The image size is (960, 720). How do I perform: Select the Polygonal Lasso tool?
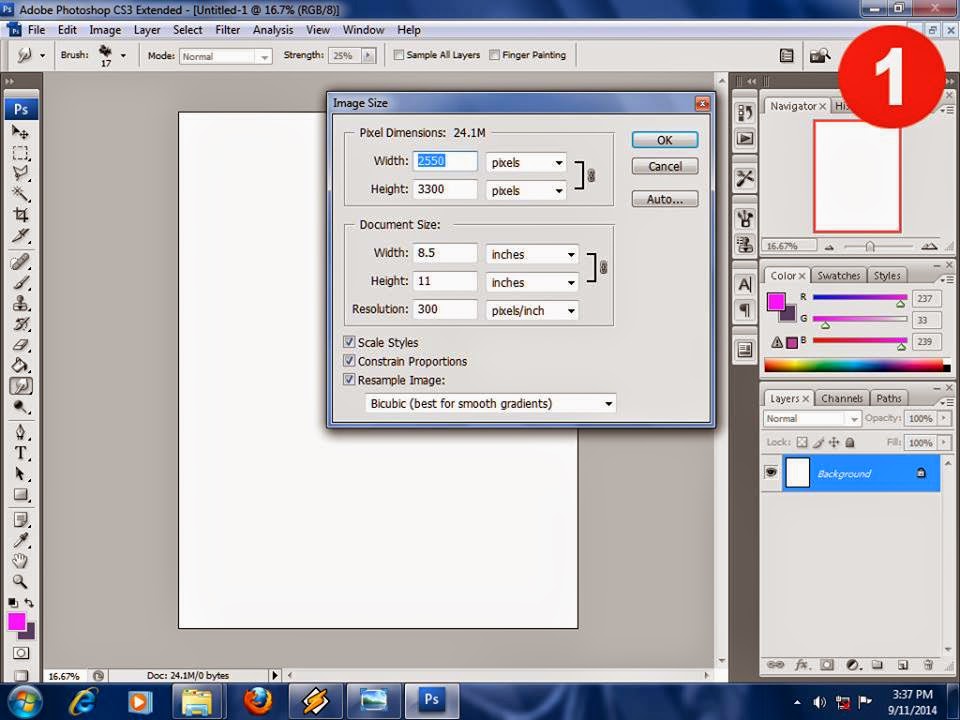tap(20, 173)
